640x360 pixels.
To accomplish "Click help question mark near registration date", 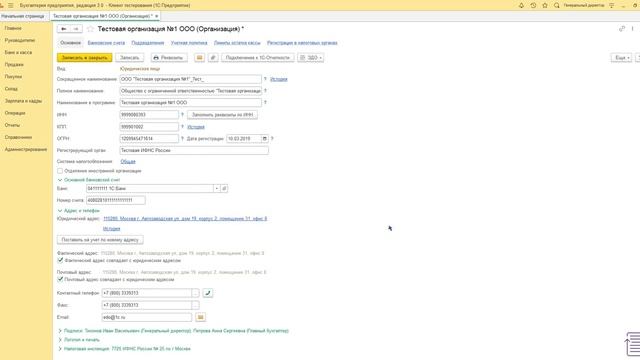I will click(272, 139).
